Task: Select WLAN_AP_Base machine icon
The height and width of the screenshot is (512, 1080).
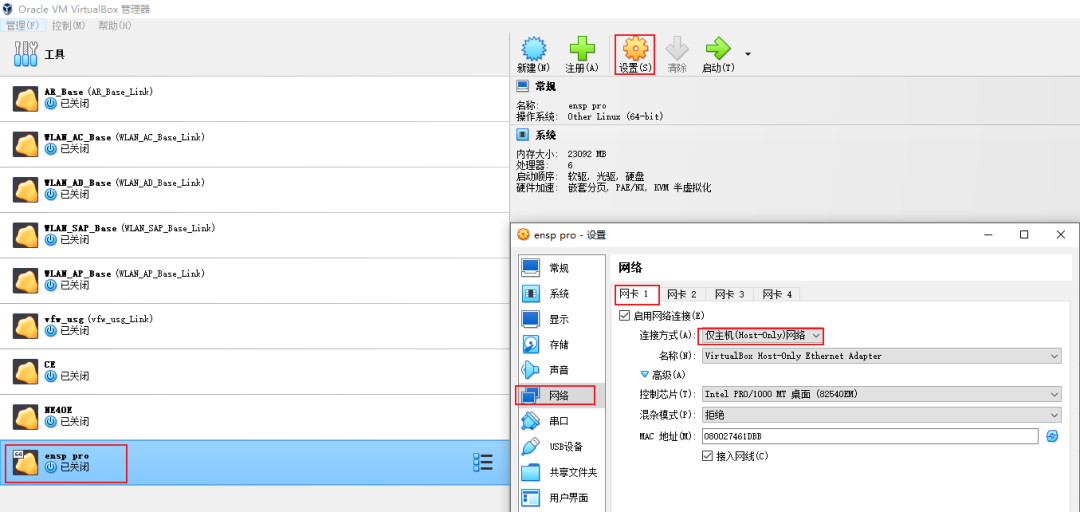Action: [x=26, y=280]
